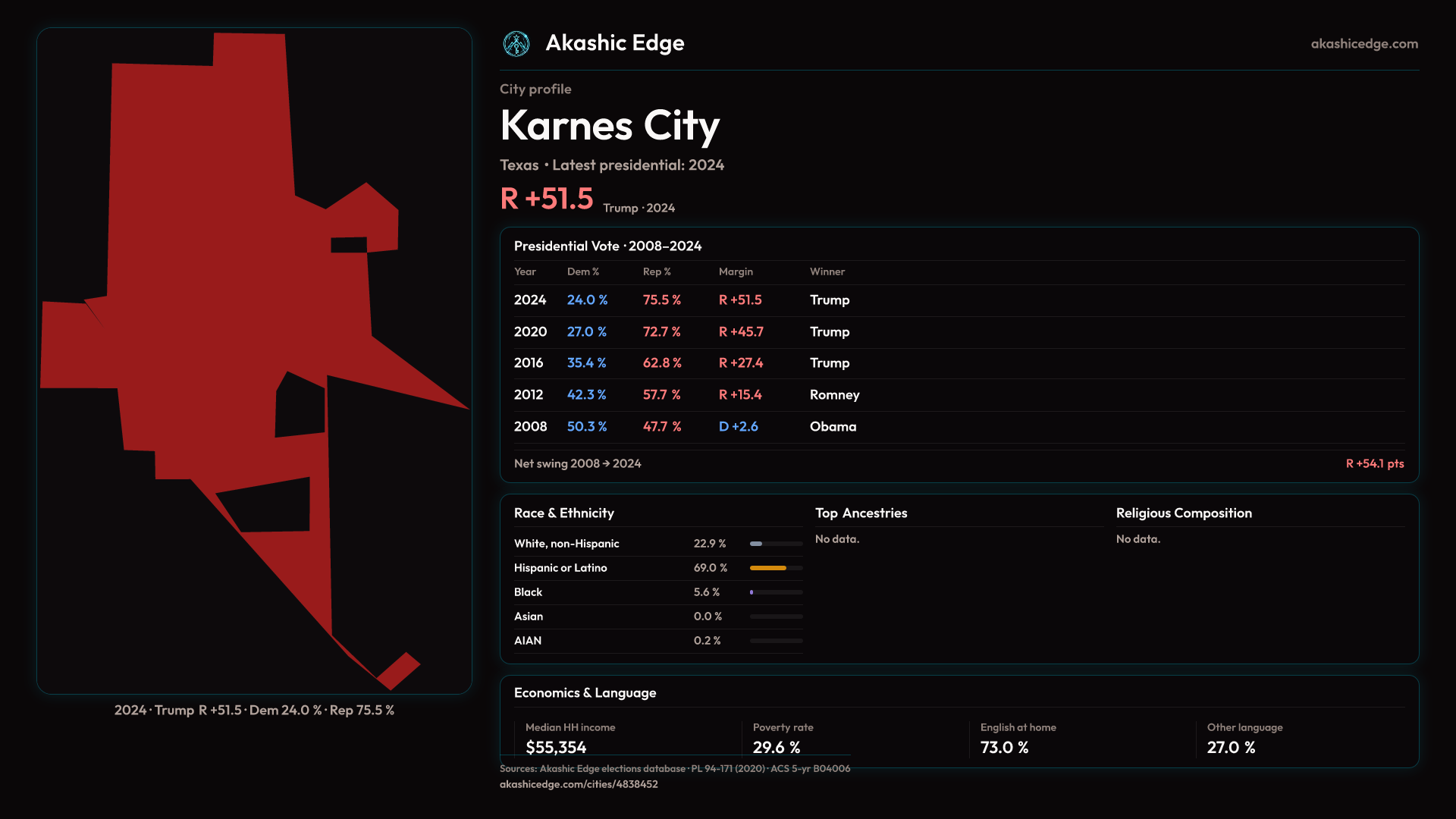Click the Net swing R +54.1 pts value
The width and height of the screenshot is (1456, 819).
click(x=1374, y=463)
